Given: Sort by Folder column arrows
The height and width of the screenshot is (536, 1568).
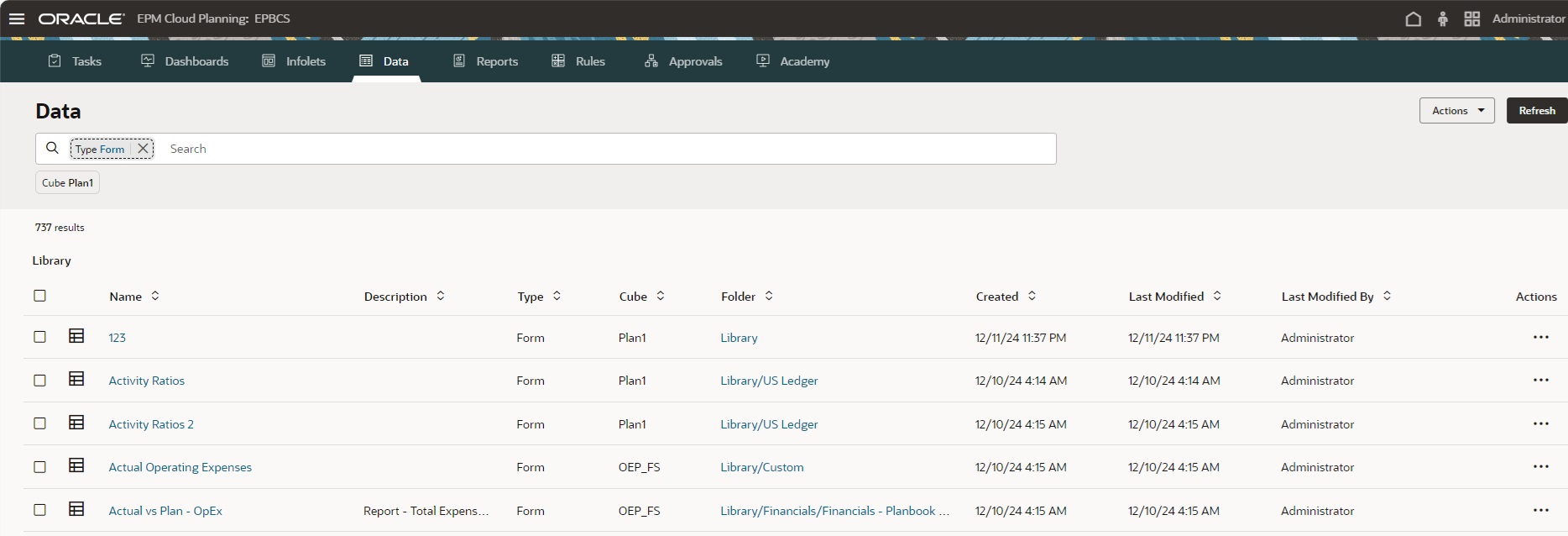Looking at the screenshot, I should pos(769,296).
